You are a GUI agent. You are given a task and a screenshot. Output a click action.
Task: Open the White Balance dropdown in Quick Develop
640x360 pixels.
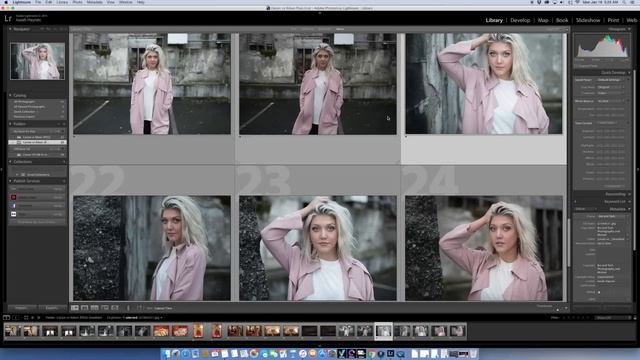tap(611, 101)
